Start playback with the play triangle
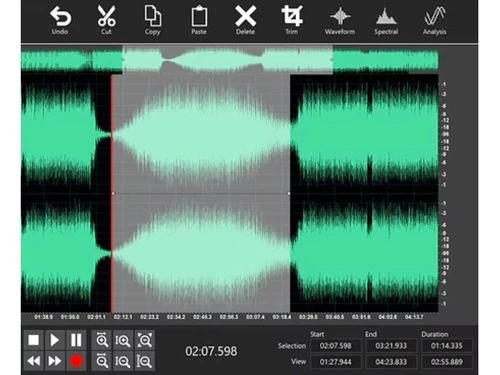This screenshot has height=375, width=500. point(55,340)
